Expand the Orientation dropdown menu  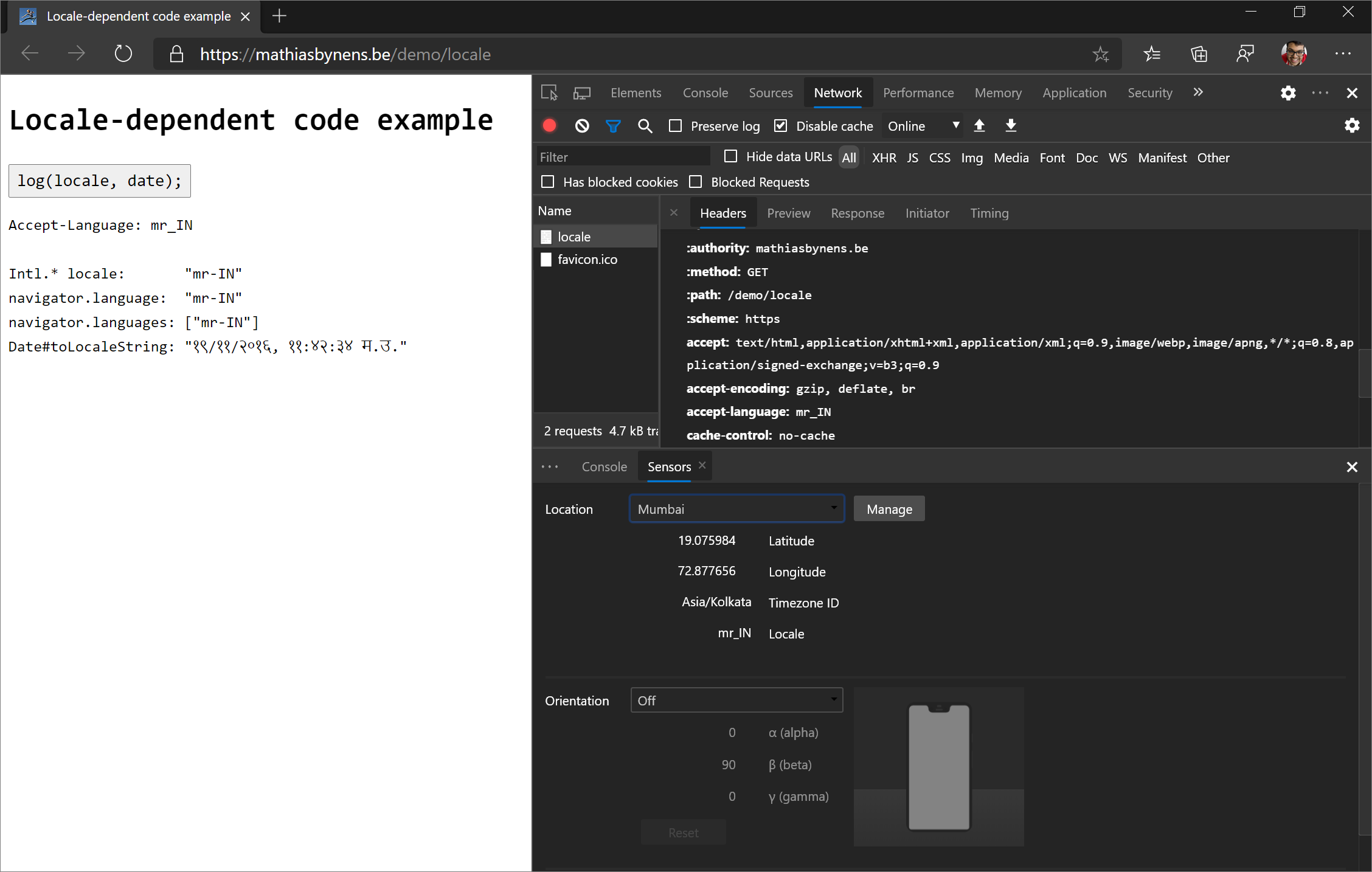[736, 700]
